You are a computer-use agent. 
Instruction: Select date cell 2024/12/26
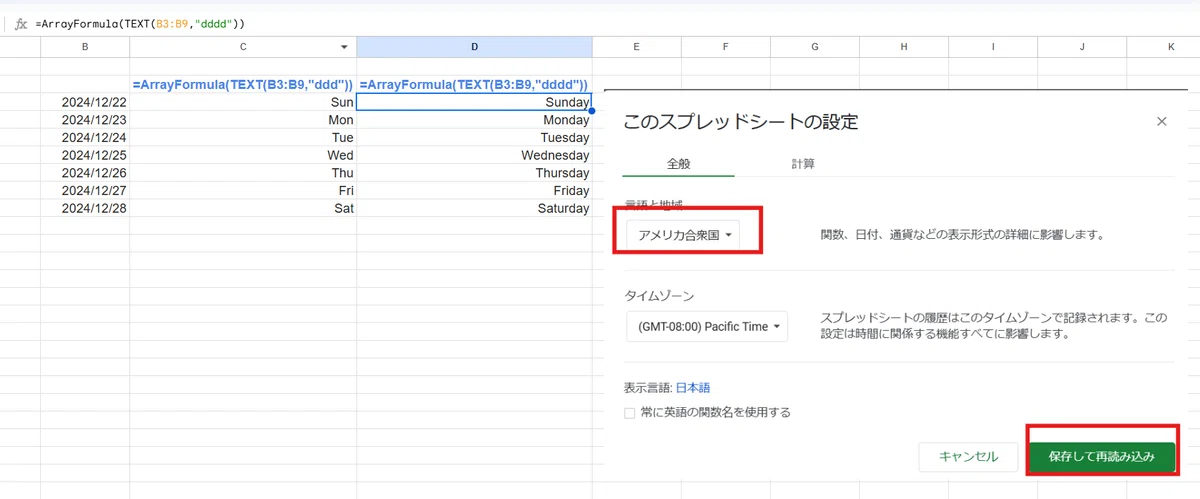85,173
